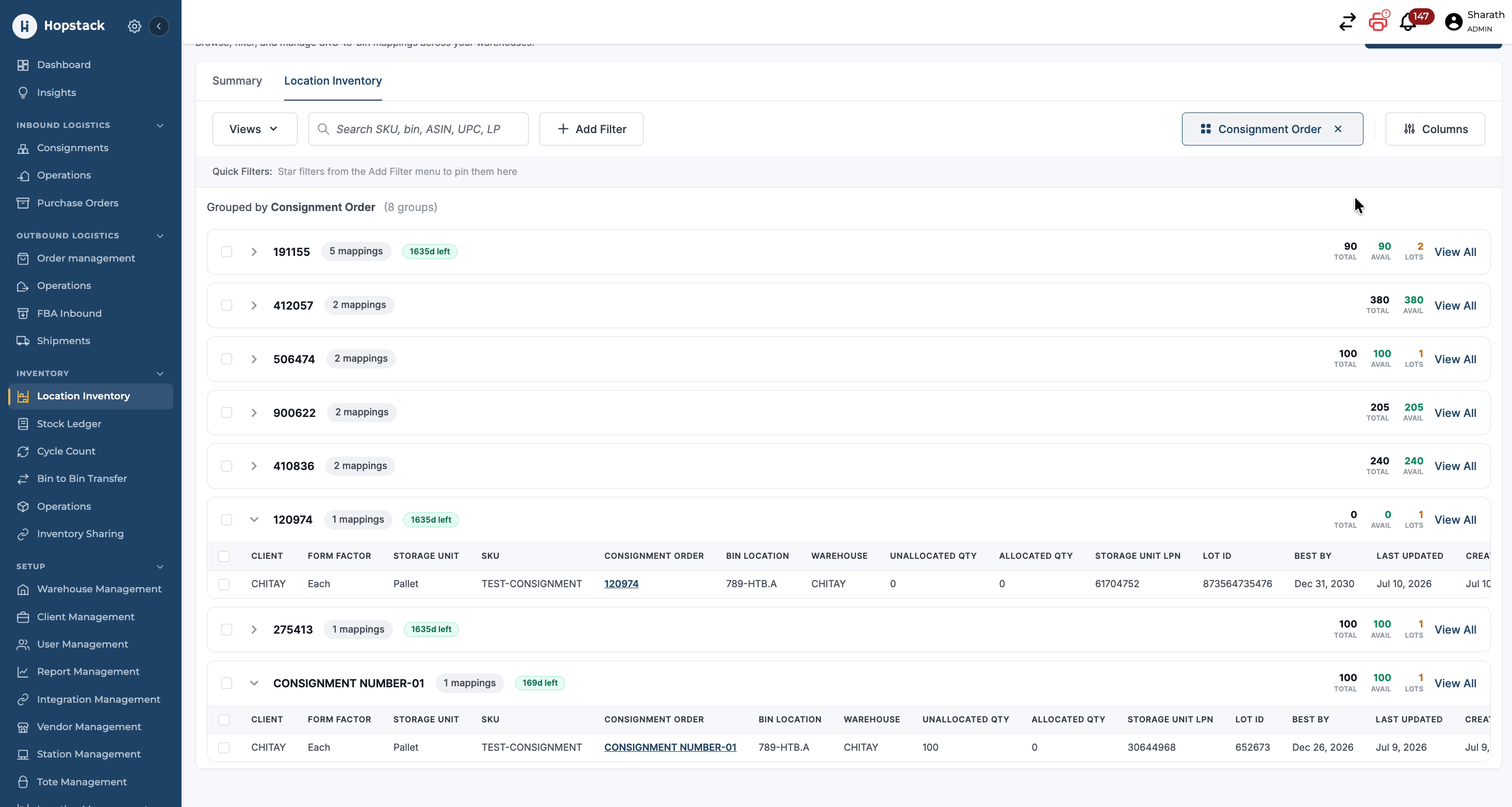Expand group 506474
The width and height of the screenshot is (1512, 807).
click(x=254, y=359)
